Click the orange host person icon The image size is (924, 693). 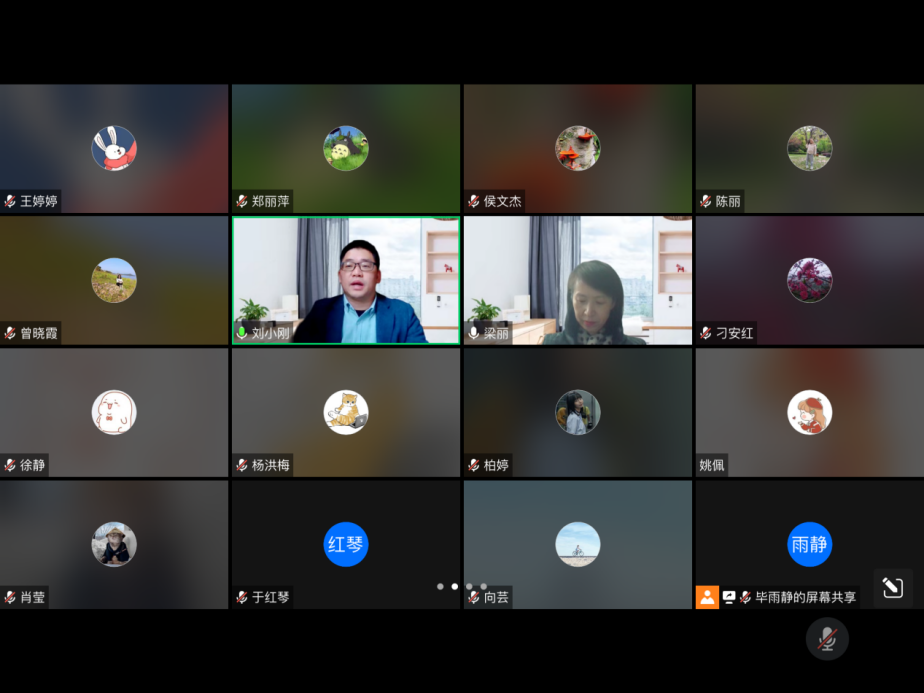click(x=707, y=597)
